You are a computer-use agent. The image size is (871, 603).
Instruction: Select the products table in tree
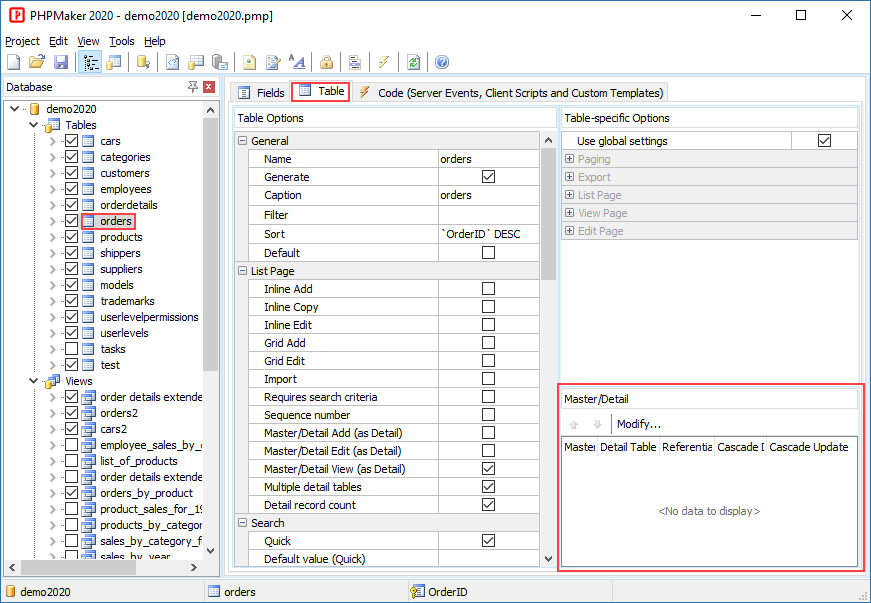tap(121, 237)
